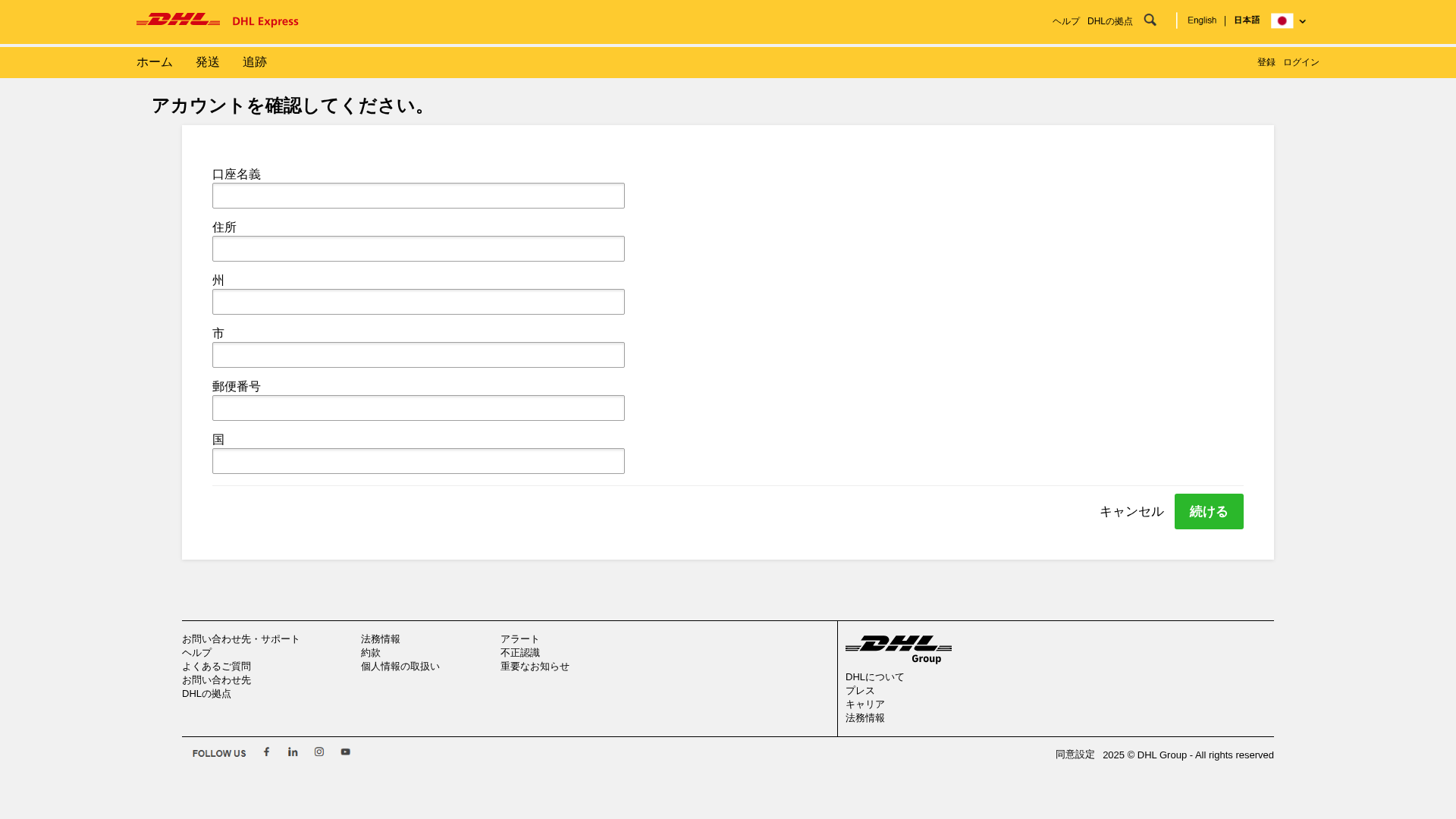Click the Japan flag icon
The image size is (1456, 819).
coord(1282,20)
